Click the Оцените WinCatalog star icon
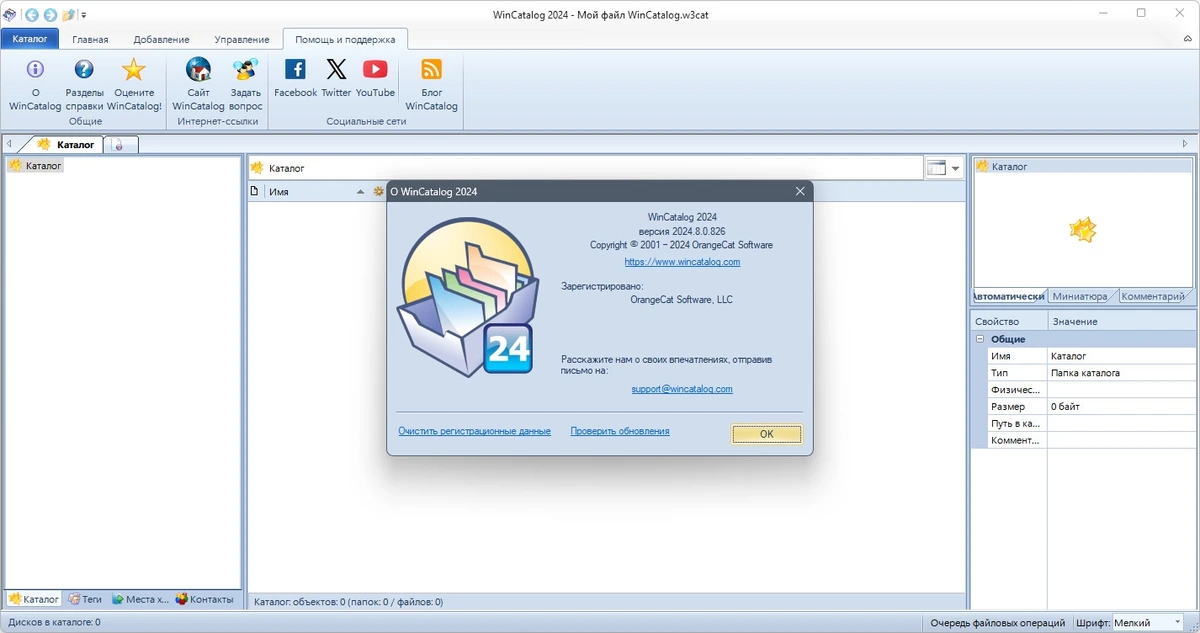 pos(133,70)
